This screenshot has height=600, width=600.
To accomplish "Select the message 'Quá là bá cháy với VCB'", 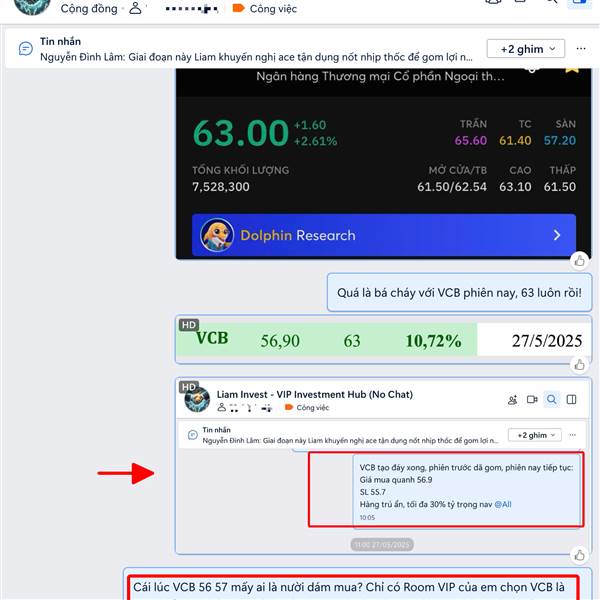I will point(459,293).
